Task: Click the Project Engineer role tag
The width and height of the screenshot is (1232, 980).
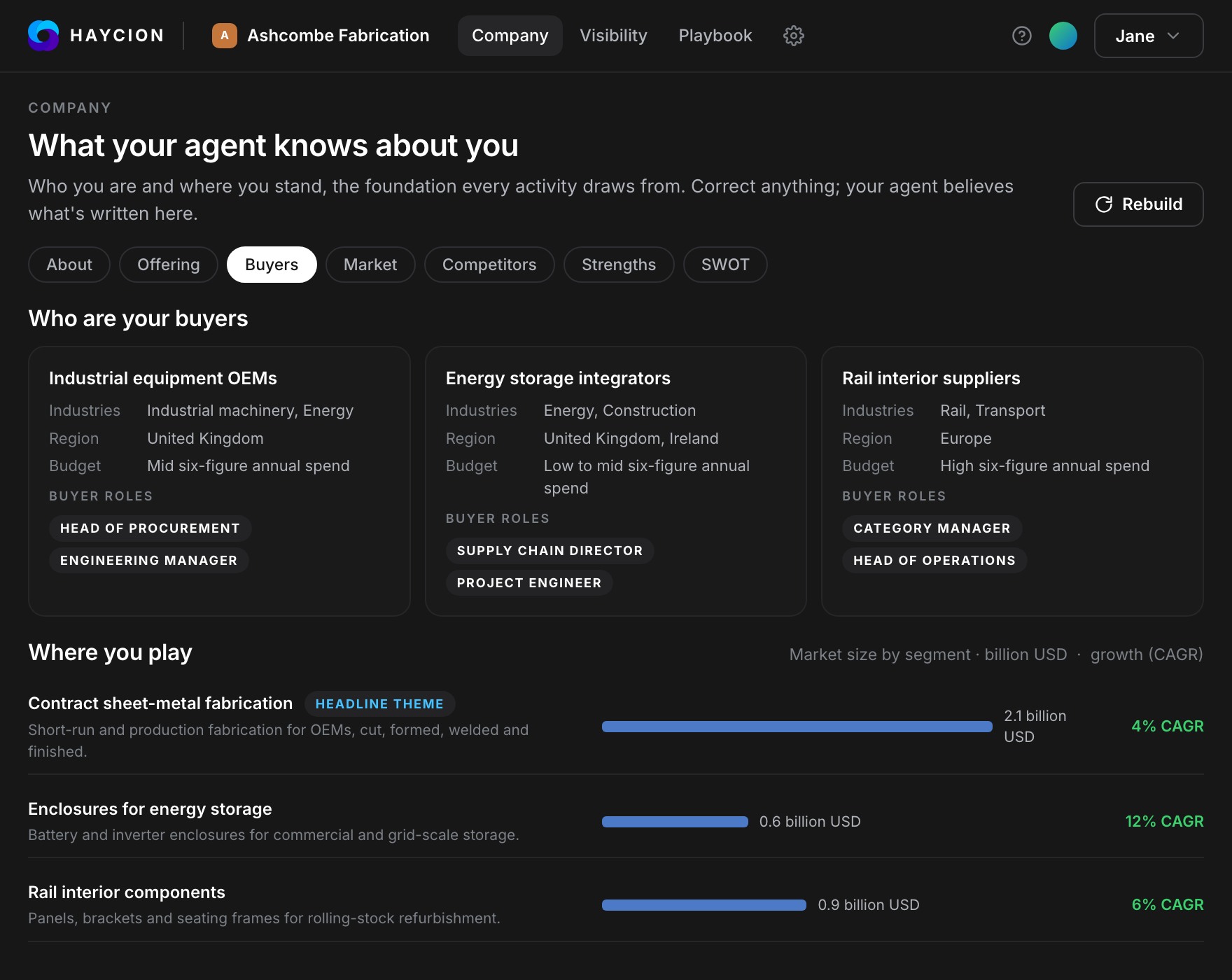Action: [x=529, y=583]
